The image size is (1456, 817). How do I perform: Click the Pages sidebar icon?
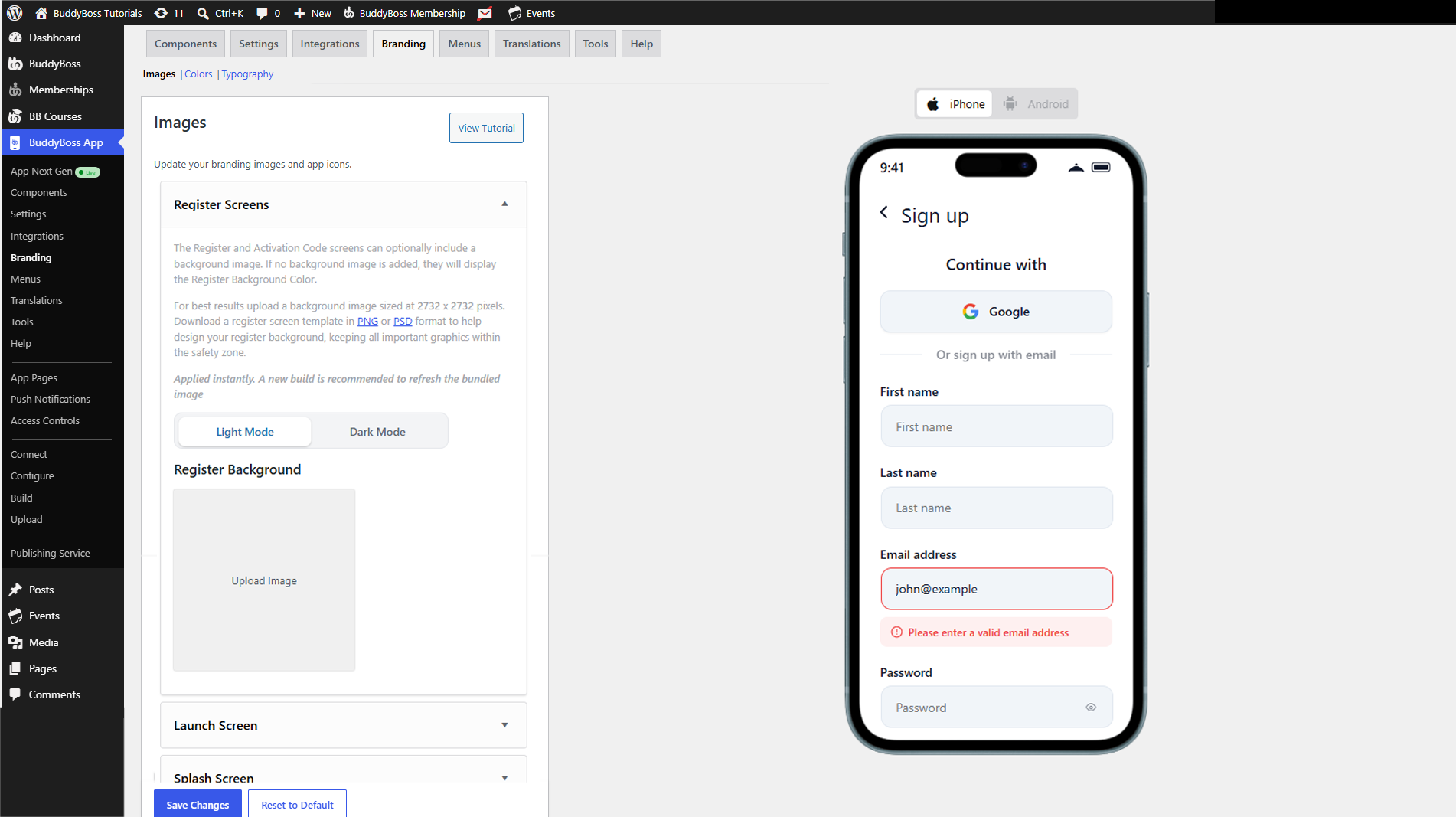[15, 668]
